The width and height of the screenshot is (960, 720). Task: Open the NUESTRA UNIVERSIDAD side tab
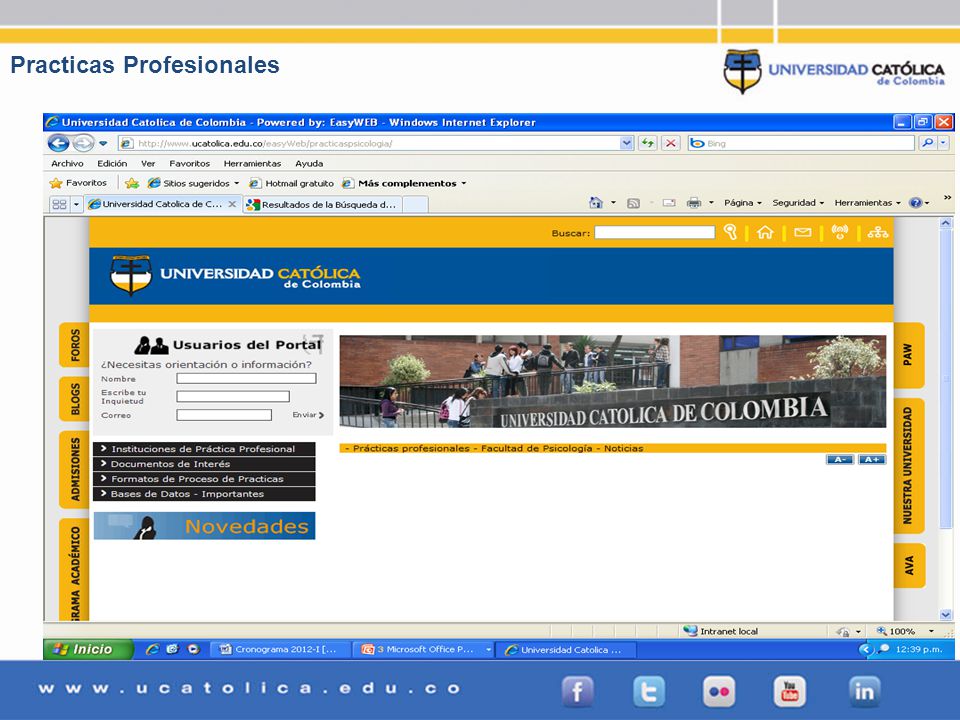[909, 466]
